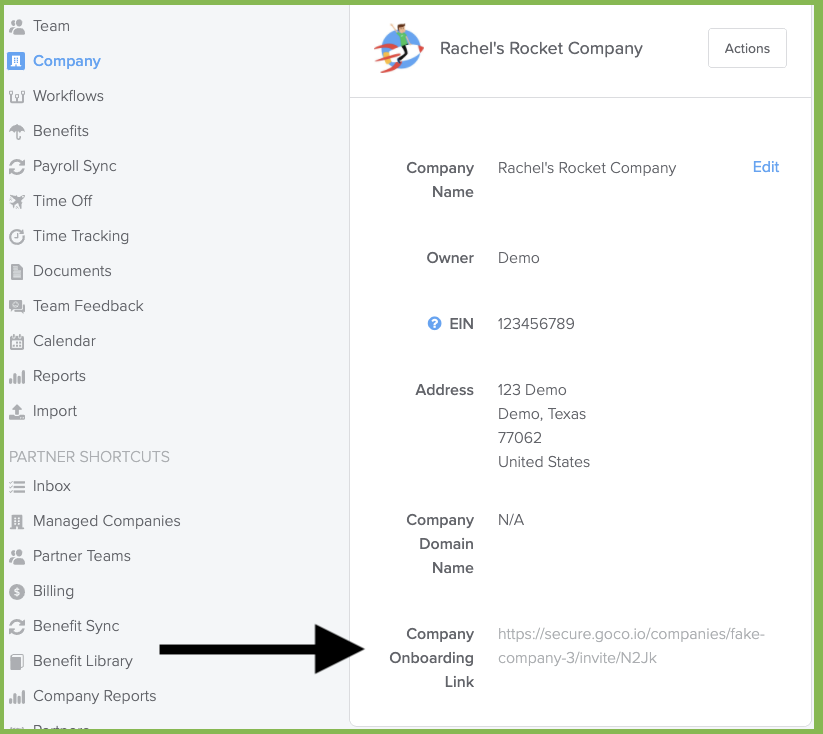This screenshot has width=823, height=734.
Task: Click the Team people icon
Action: 17,26
